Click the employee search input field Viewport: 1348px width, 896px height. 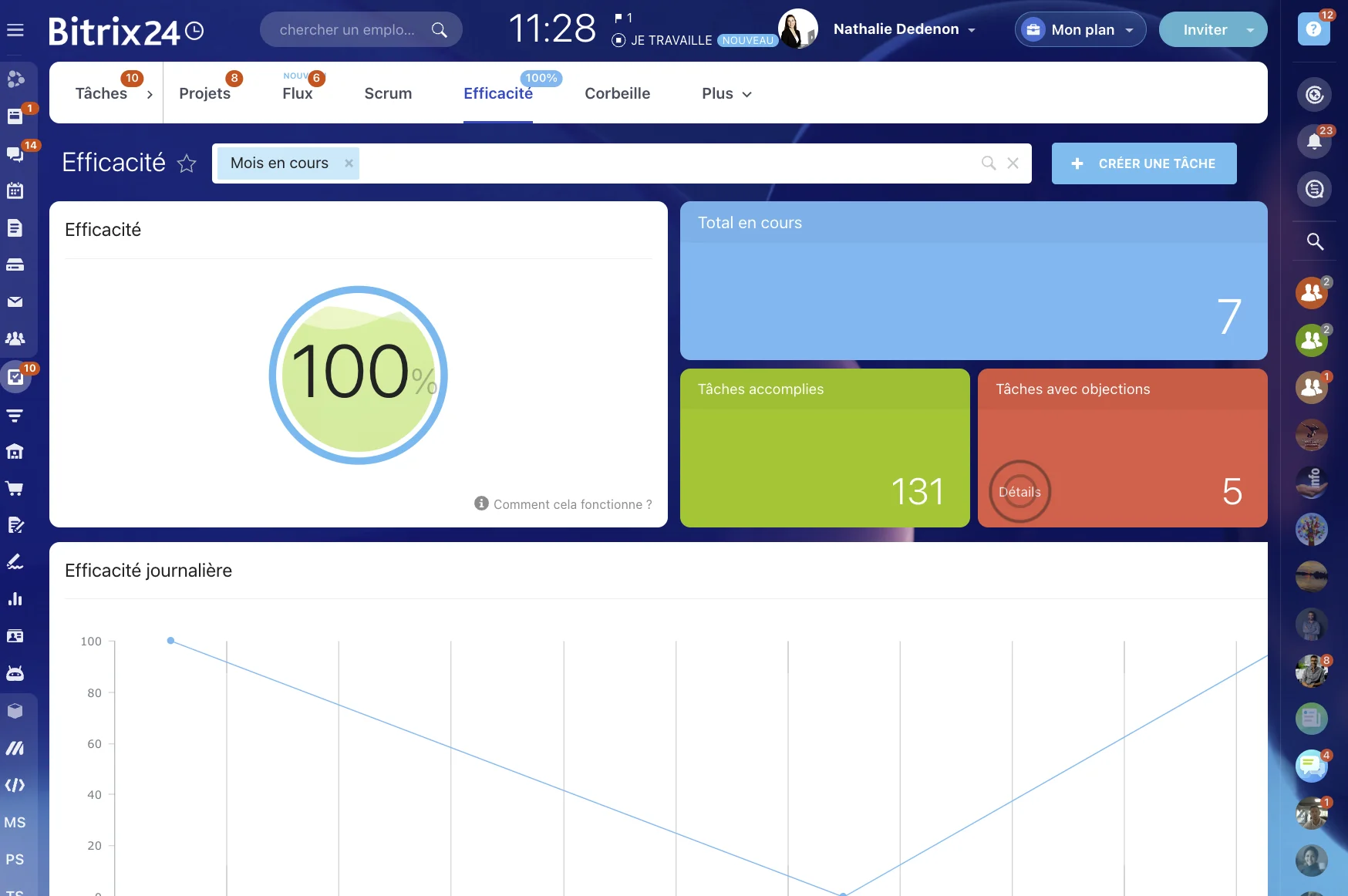(x=347, y=30)
